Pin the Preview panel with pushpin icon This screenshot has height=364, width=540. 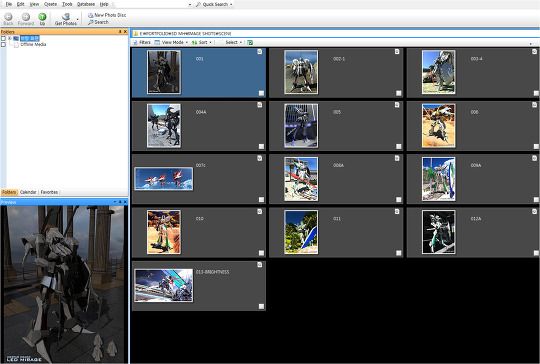(120, 202)
